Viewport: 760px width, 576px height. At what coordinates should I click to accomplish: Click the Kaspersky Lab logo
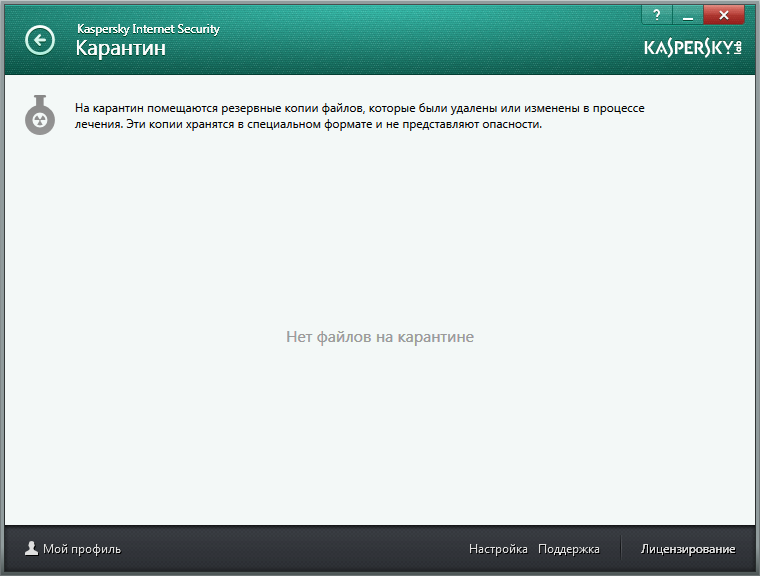point(693,48)
